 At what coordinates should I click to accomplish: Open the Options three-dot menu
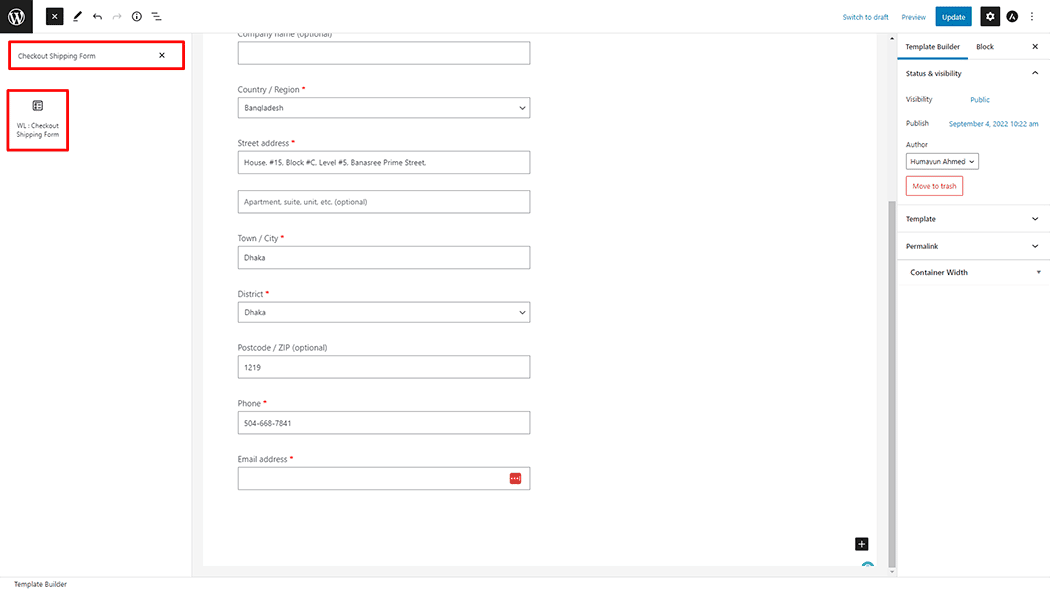(x=1032, y=16)
